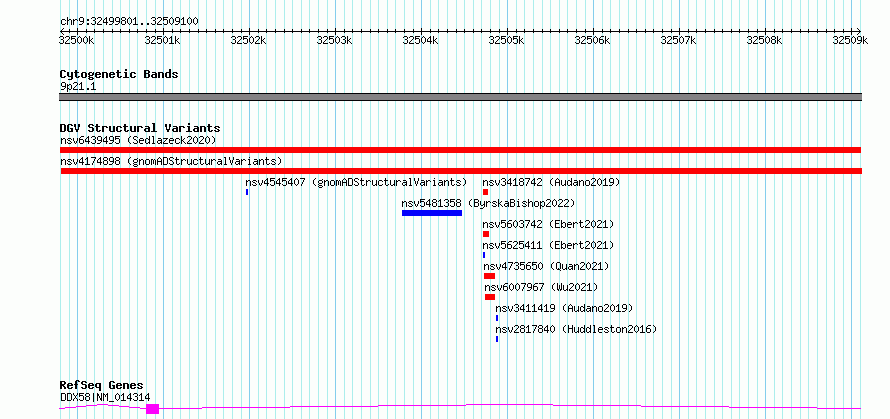Click the blue marker under nsv5625411
Viewport: 890px width, 419px height.
484,255
